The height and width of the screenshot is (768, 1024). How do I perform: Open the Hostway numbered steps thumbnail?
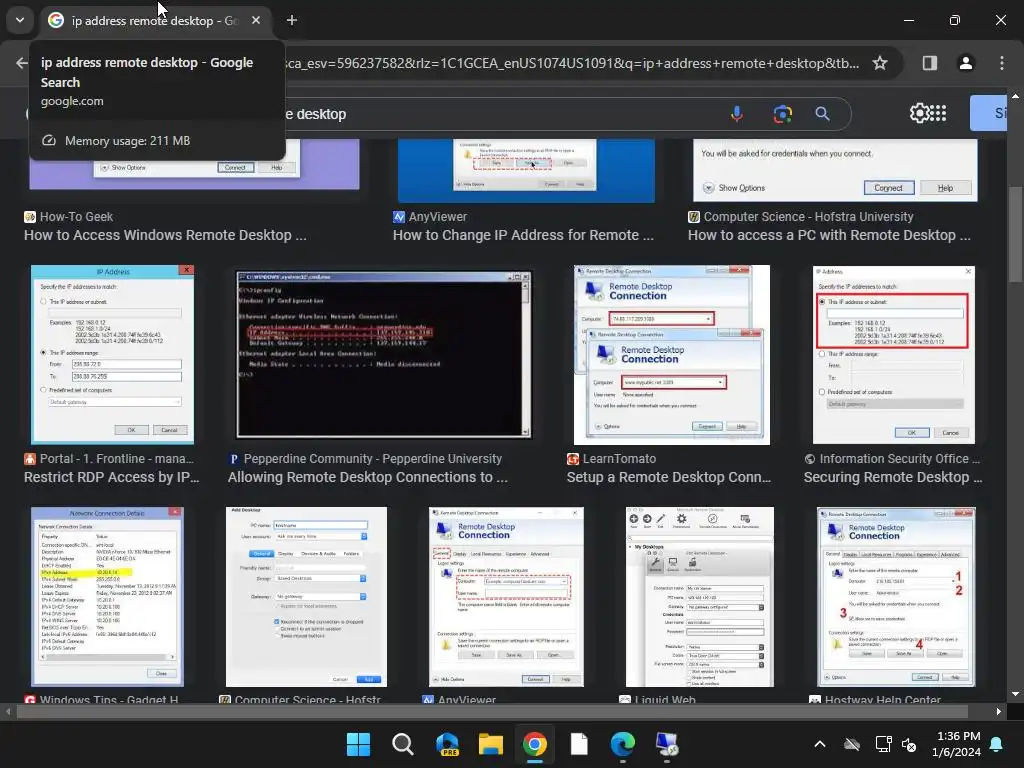(x=896, y=596)
